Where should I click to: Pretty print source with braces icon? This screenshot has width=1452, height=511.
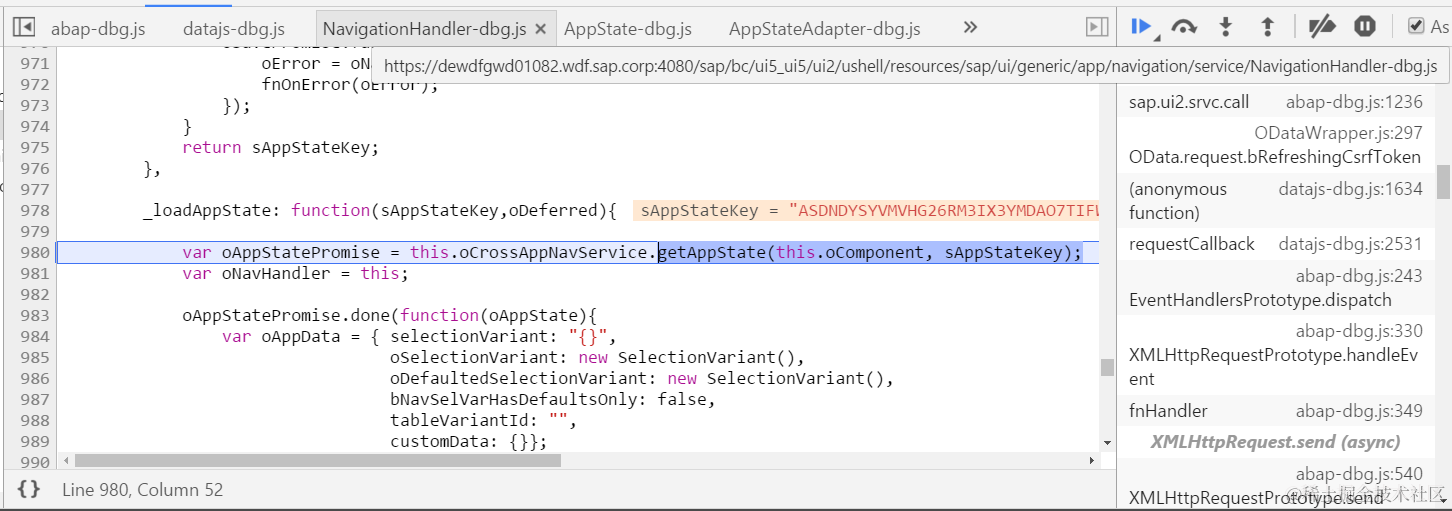(x=29, y=489)
